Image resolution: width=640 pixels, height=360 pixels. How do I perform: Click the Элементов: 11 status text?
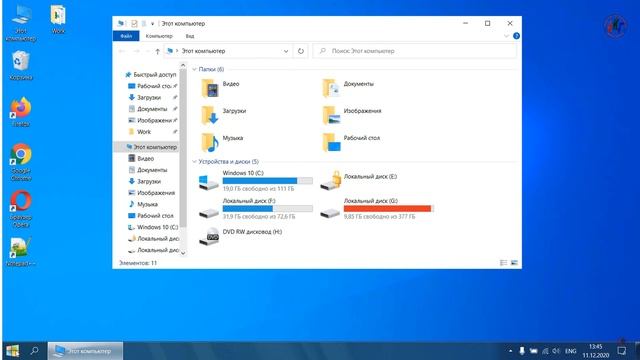(x=138, y=263)
